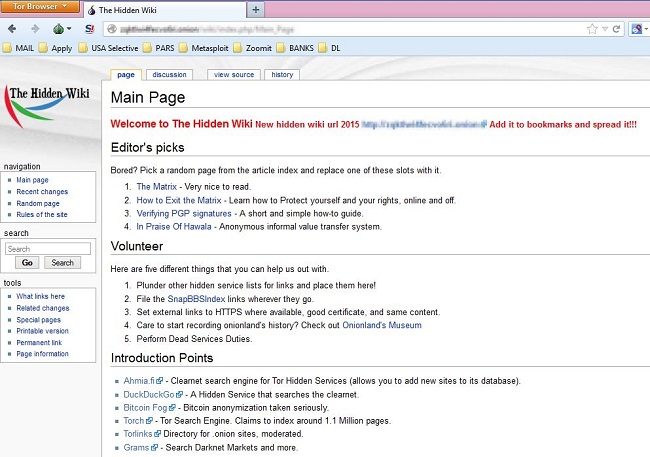650x457 pixels.
Task: Open the MAIL bookmarks folder
Action: (19, 48)
